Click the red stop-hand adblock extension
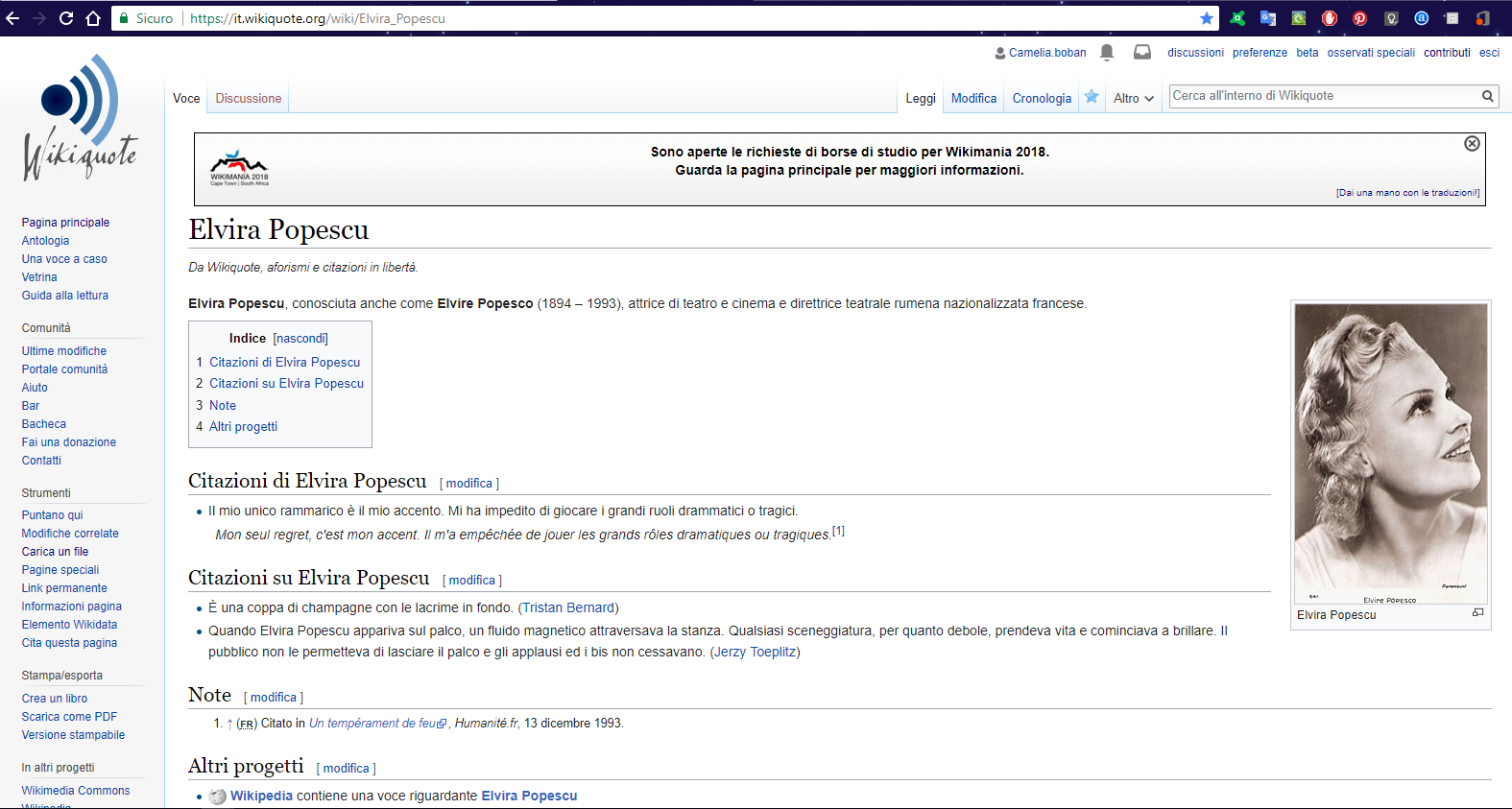 (x=1329, y=18)
